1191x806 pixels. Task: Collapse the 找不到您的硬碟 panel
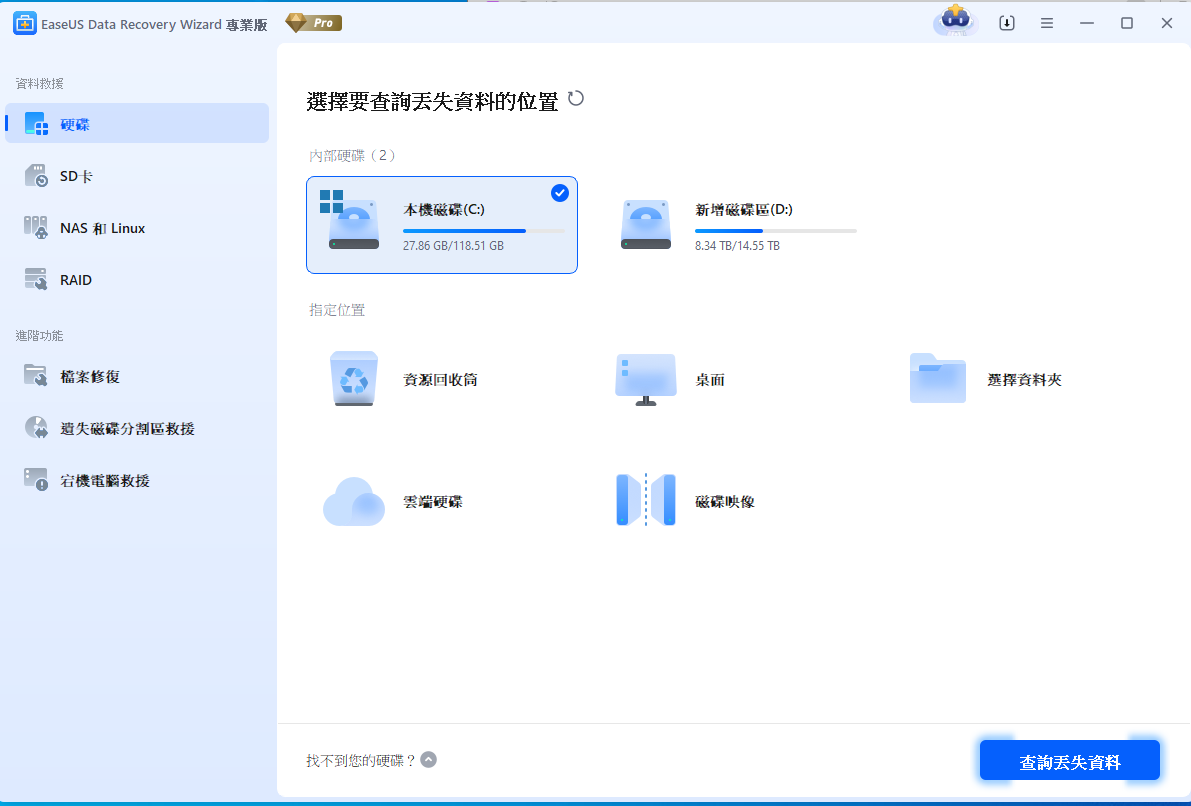pos(428,759)
